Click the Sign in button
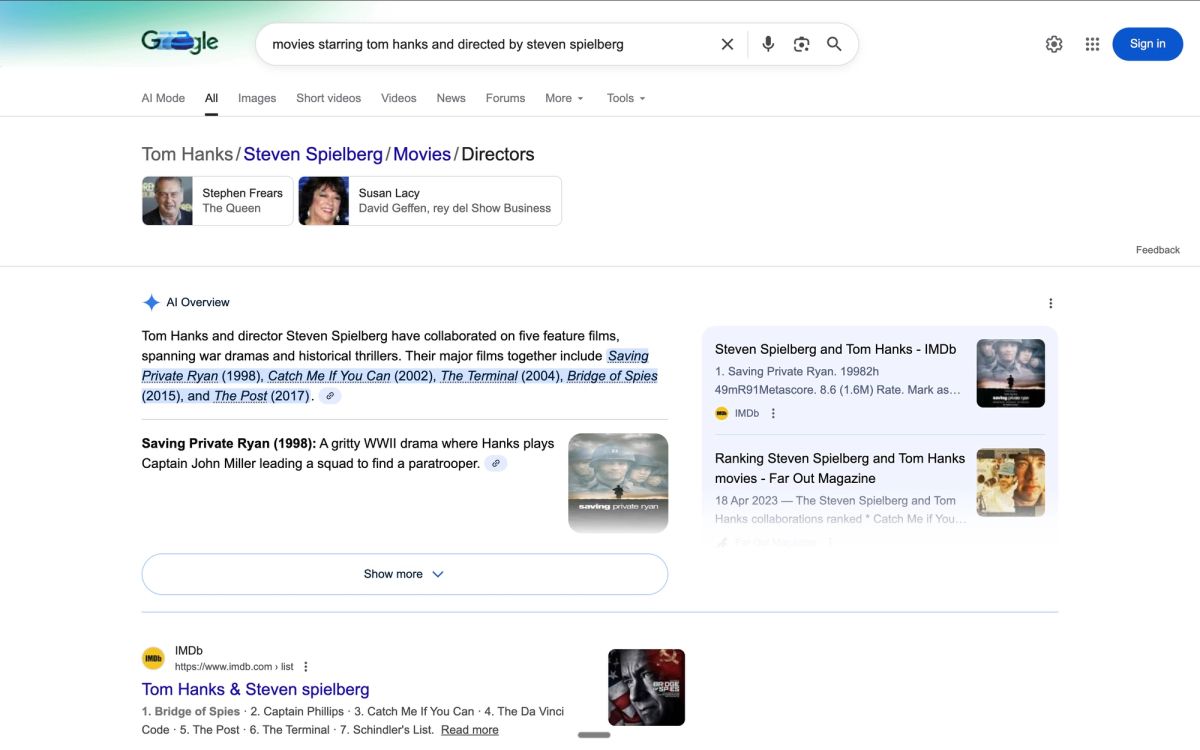 click(x=1147, y=44)
